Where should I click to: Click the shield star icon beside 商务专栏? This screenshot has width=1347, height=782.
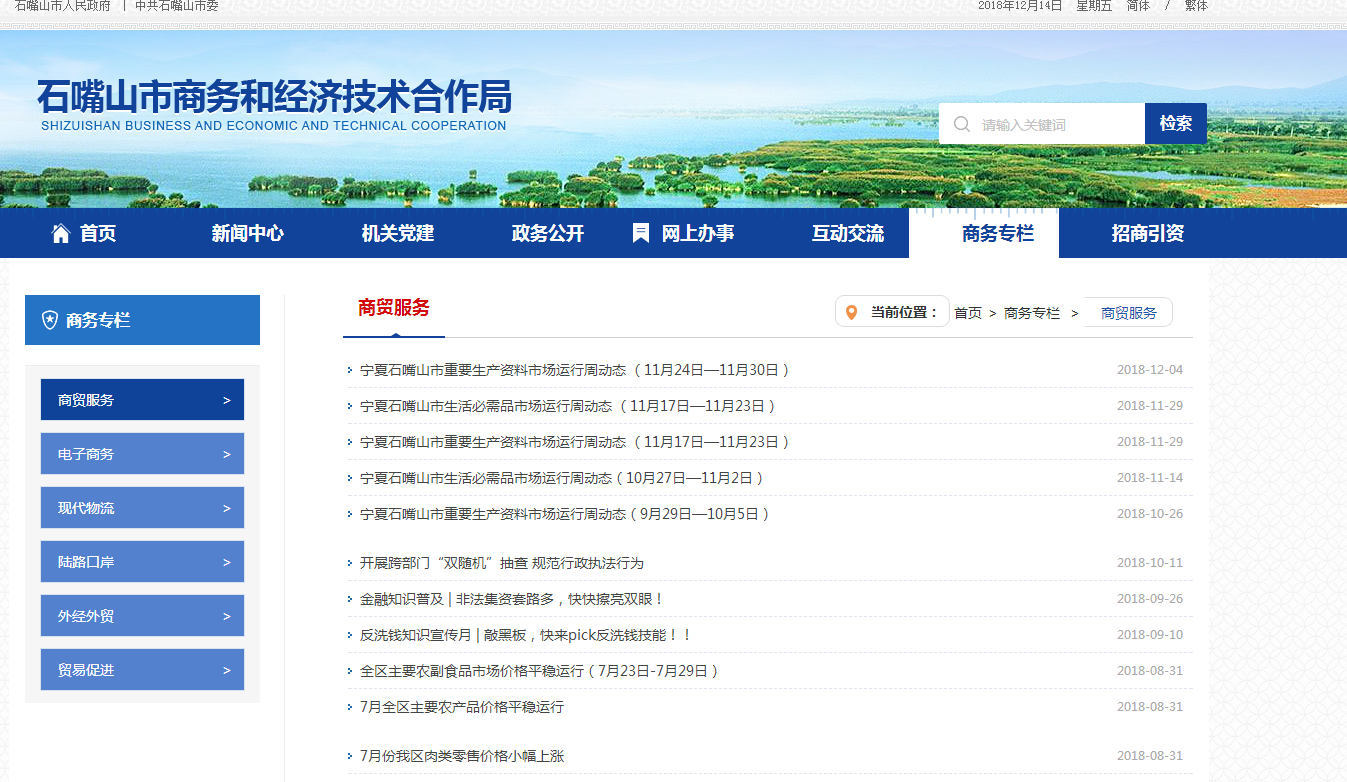point(49,320)
